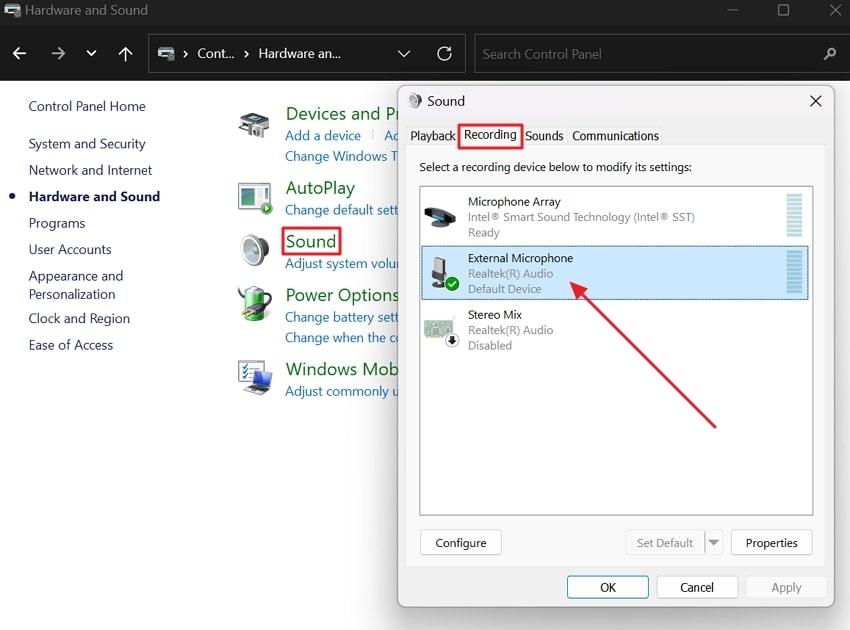Click Cancel in Sound dialog
This screenshot has width=850, height=630.
point(697,587)
